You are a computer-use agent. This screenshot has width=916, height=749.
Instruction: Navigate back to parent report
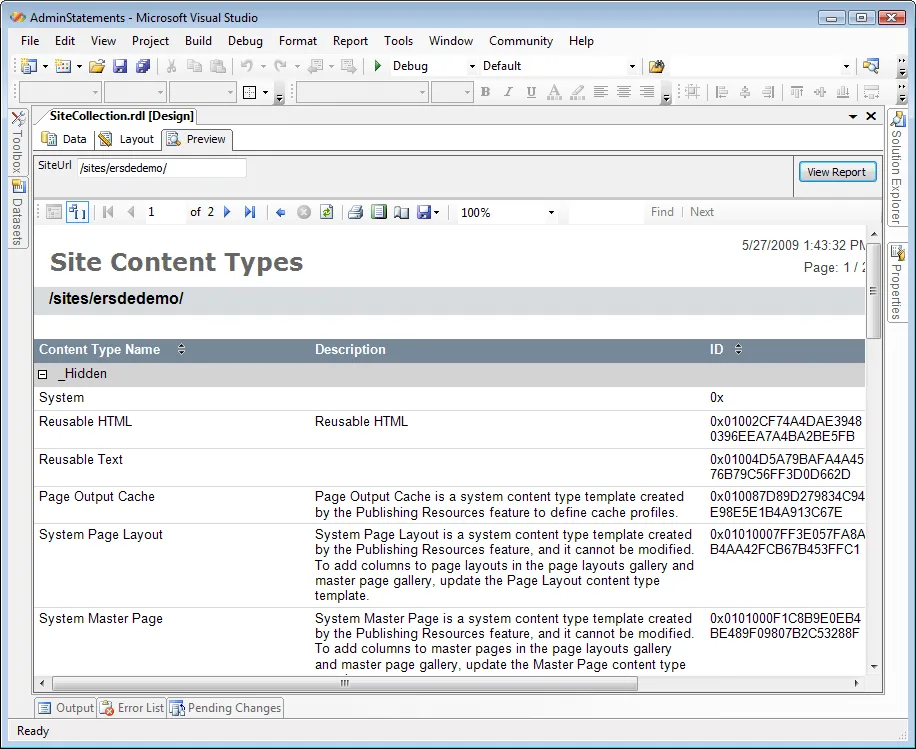click(x=281, y=211)
